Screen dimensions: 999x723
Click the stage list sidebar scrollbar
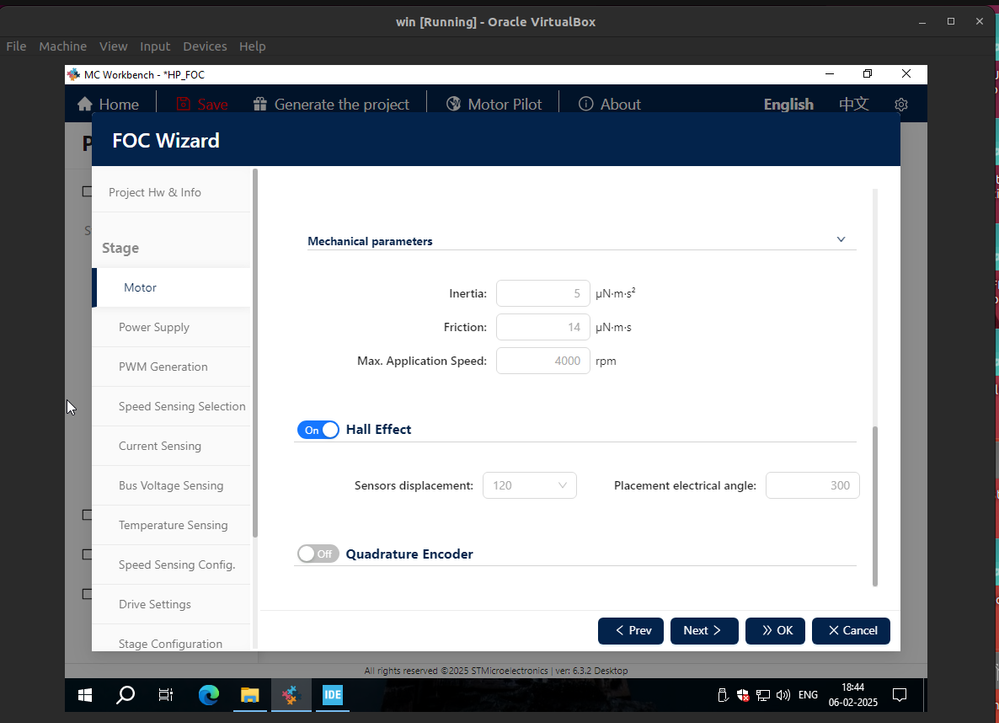pos(255,354)
